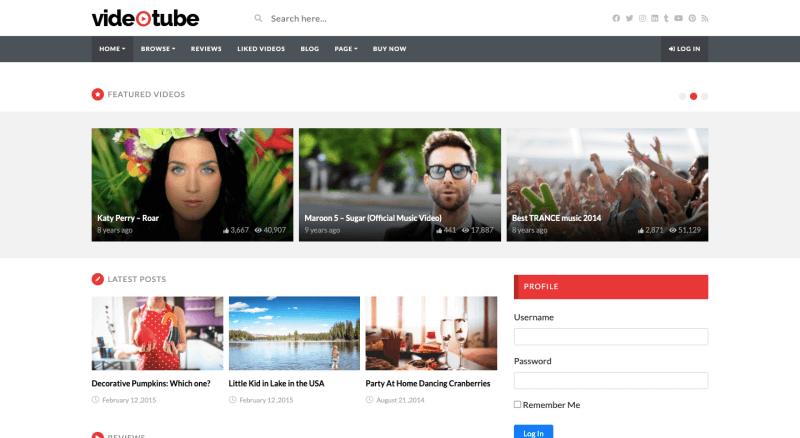The height and width of the screenshot is (438, 800).
Task: Click the "40,907" view count
Action: tap(274, 230)
